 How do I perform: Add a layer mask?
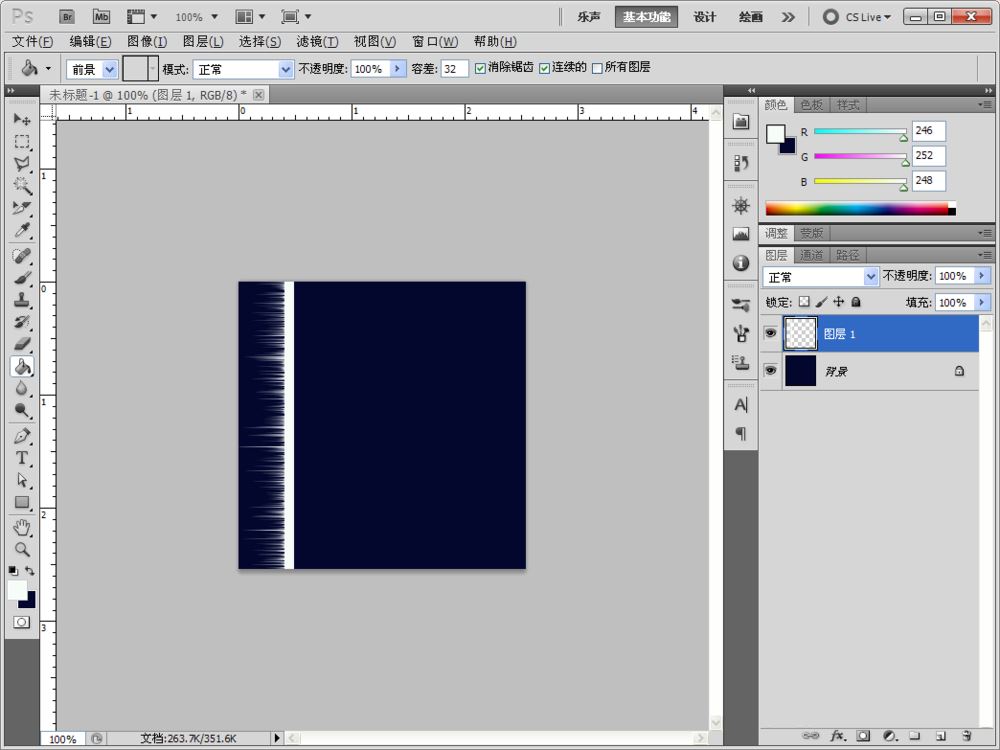point(863,735)
